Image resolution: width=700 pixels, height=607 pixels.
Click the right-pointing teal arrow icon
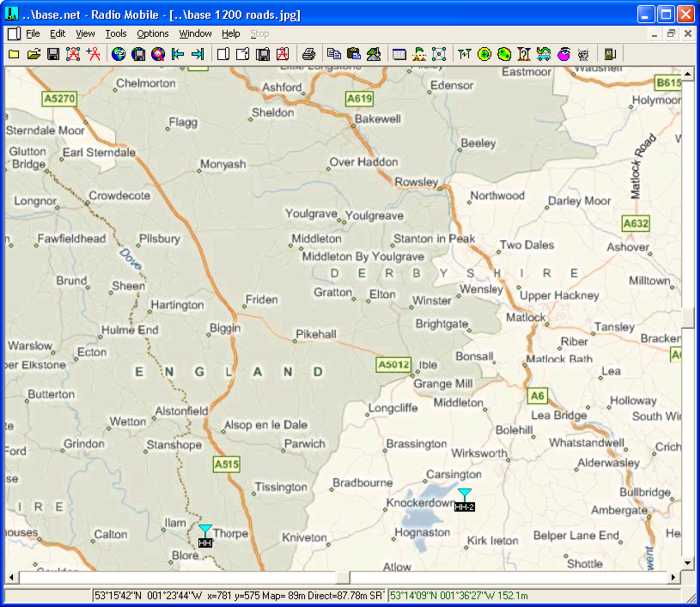197,54
